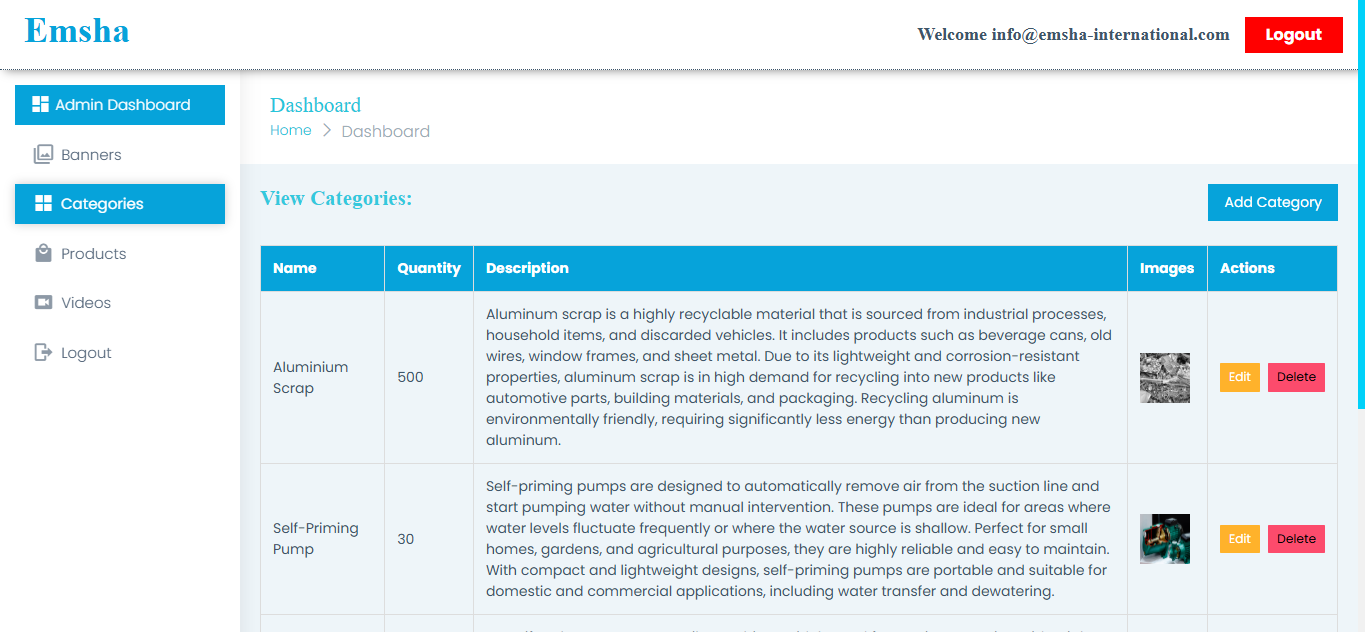Click the Emsha logo text
This screenshot has width=1365, height=632.
[x=77, y=31]
